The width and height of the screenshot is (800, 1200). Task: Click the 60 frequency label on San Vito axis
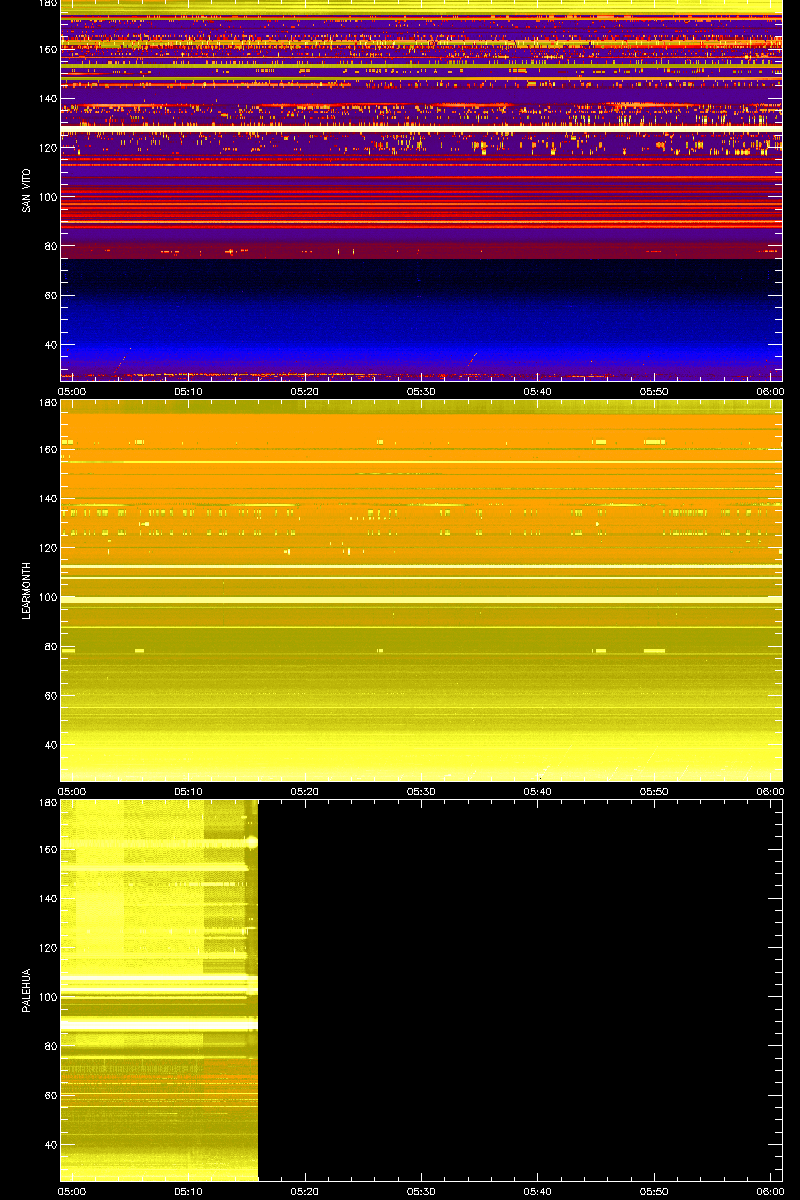pyautogui.click(x=49, y=295)
